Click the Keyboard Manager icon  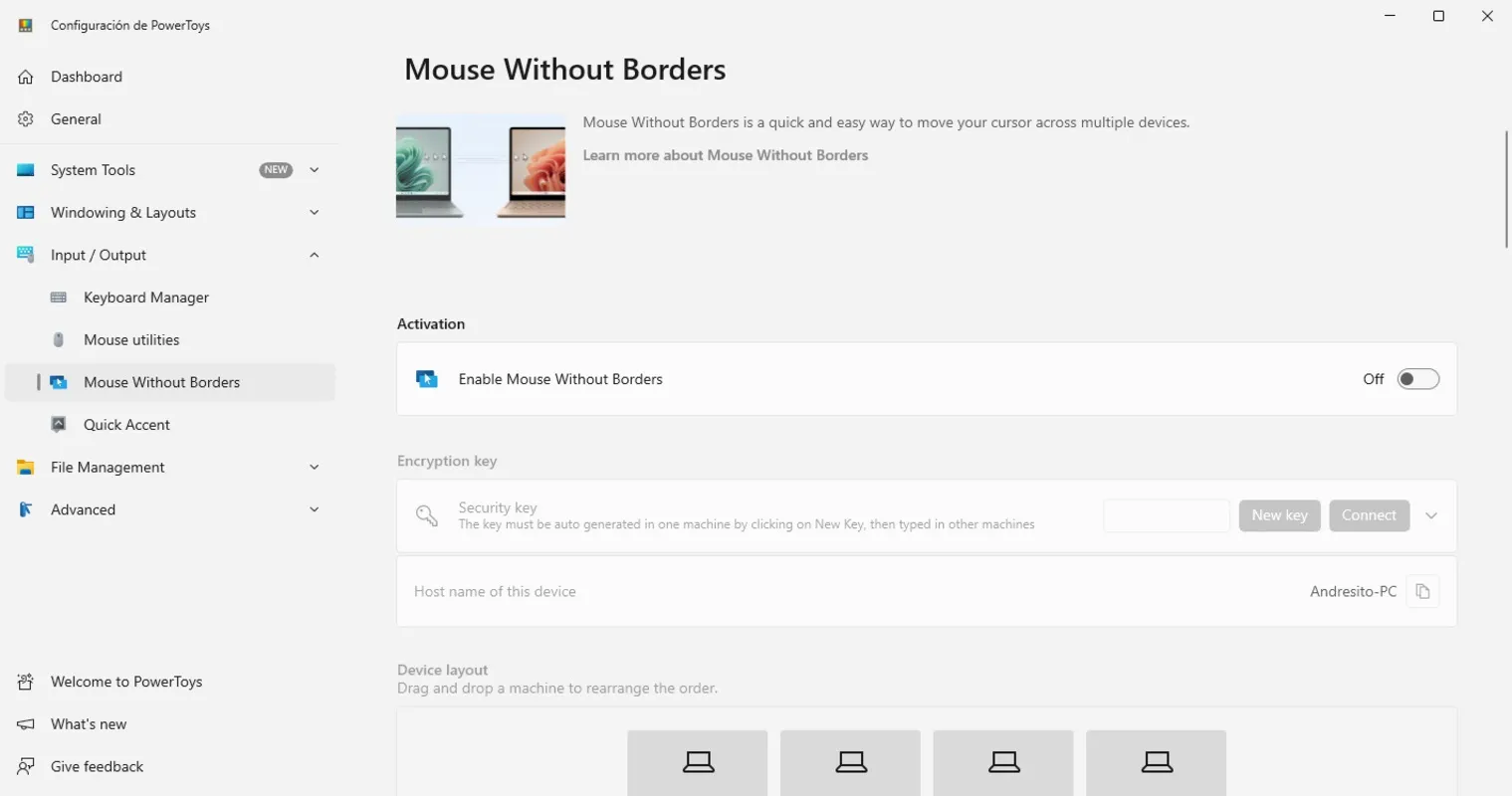(x=59, y=298)
